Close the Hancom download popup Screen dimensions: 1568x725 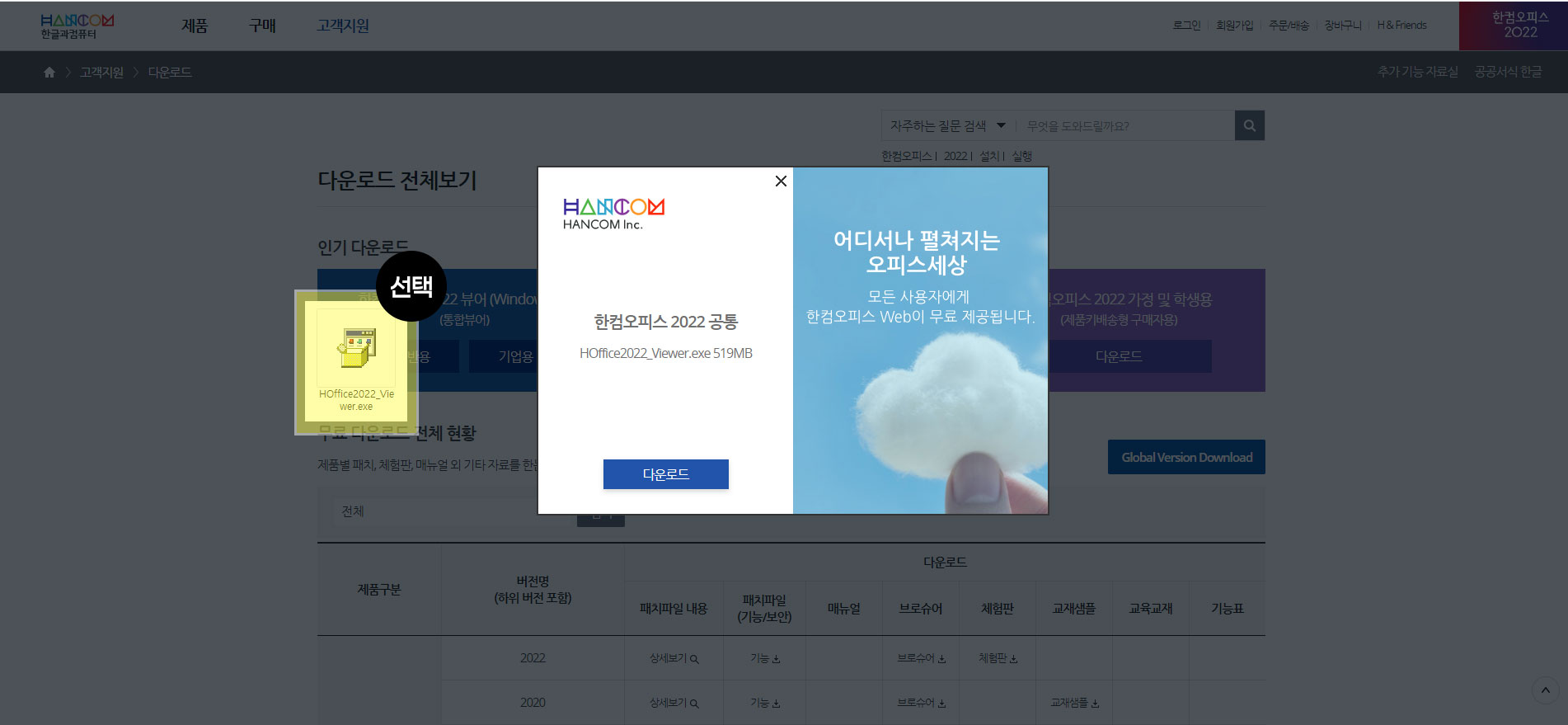[x=781, y=181]
